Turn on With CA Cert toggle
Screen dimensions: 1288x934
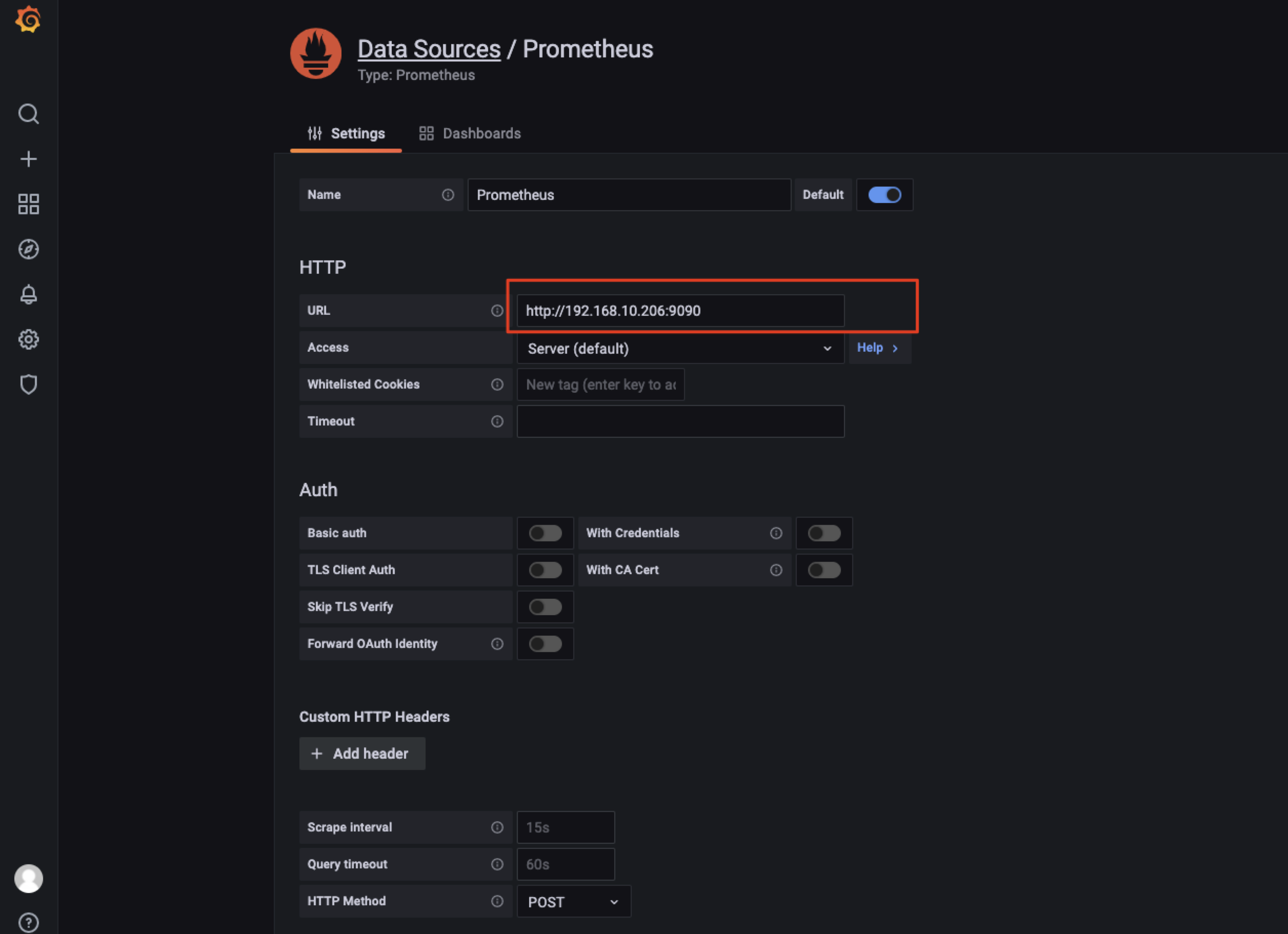click(823, 570)
